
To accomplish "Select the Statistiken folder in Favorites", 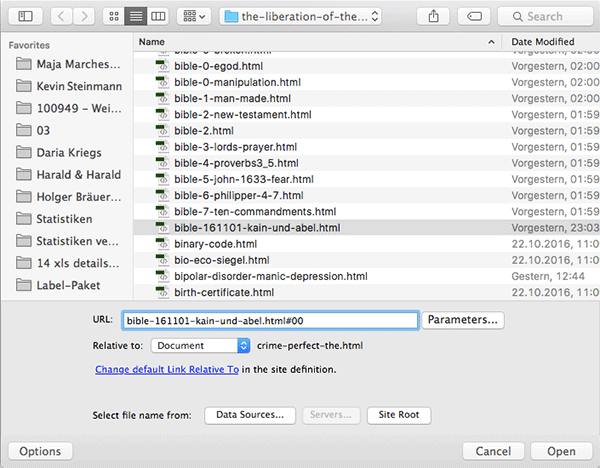I will tap(64, 219).
